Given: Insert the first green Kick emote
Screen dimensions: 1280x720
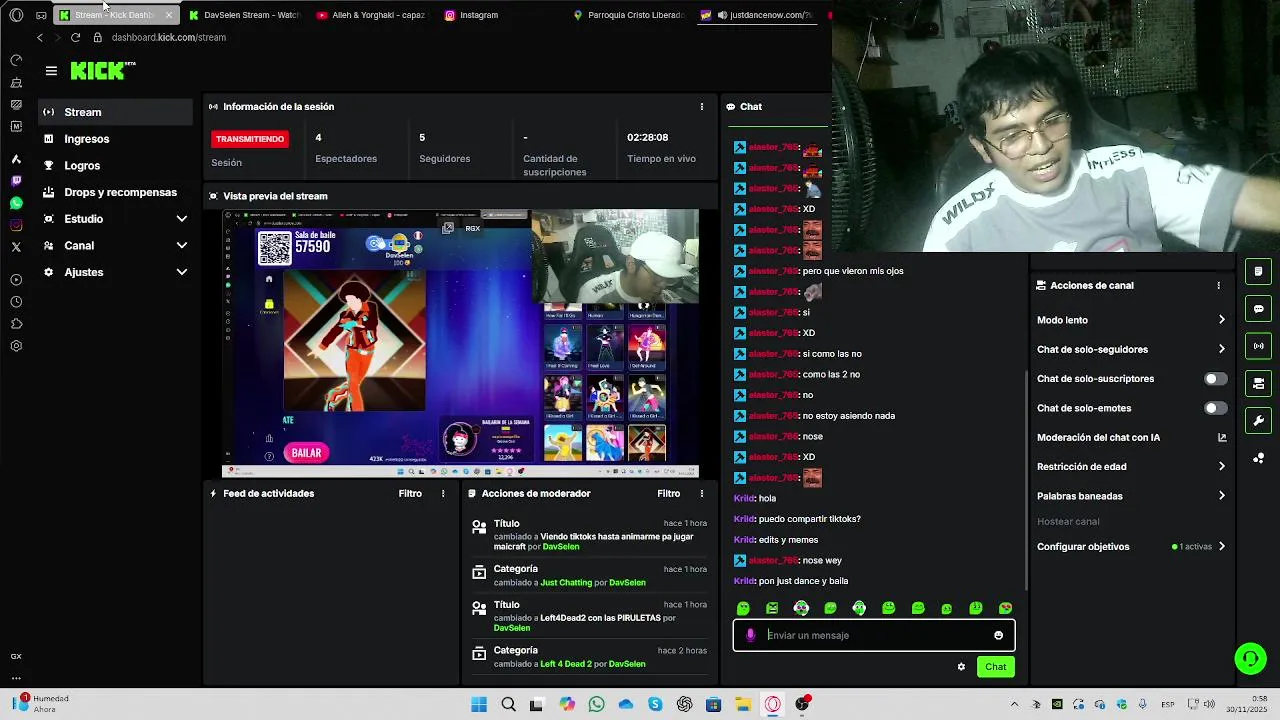Looking at the screenshot, I should click(743, 608).
